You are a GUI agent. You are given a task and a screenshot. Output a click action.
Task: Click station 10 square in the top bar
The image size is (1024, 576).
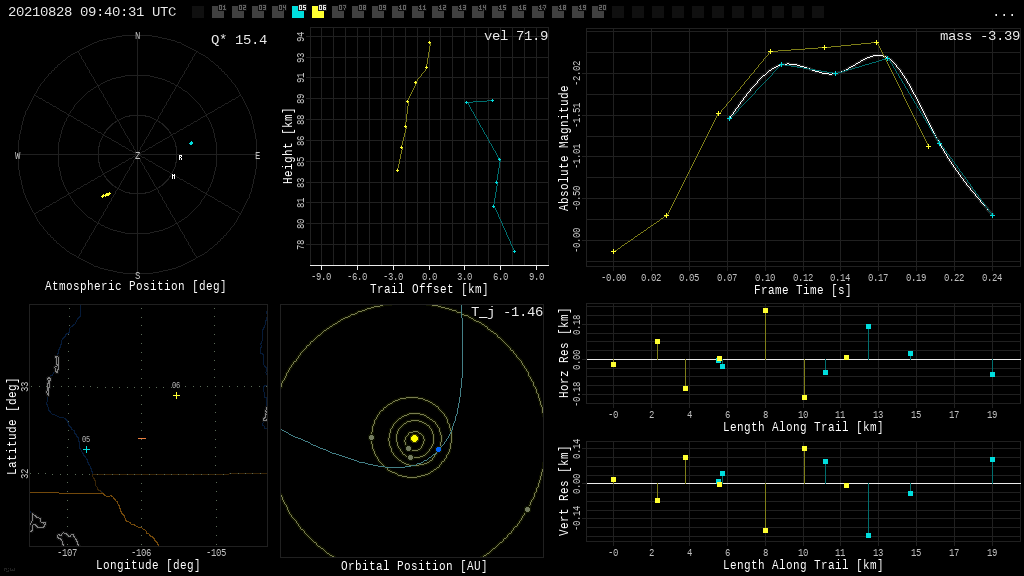(x=398, y=12)
